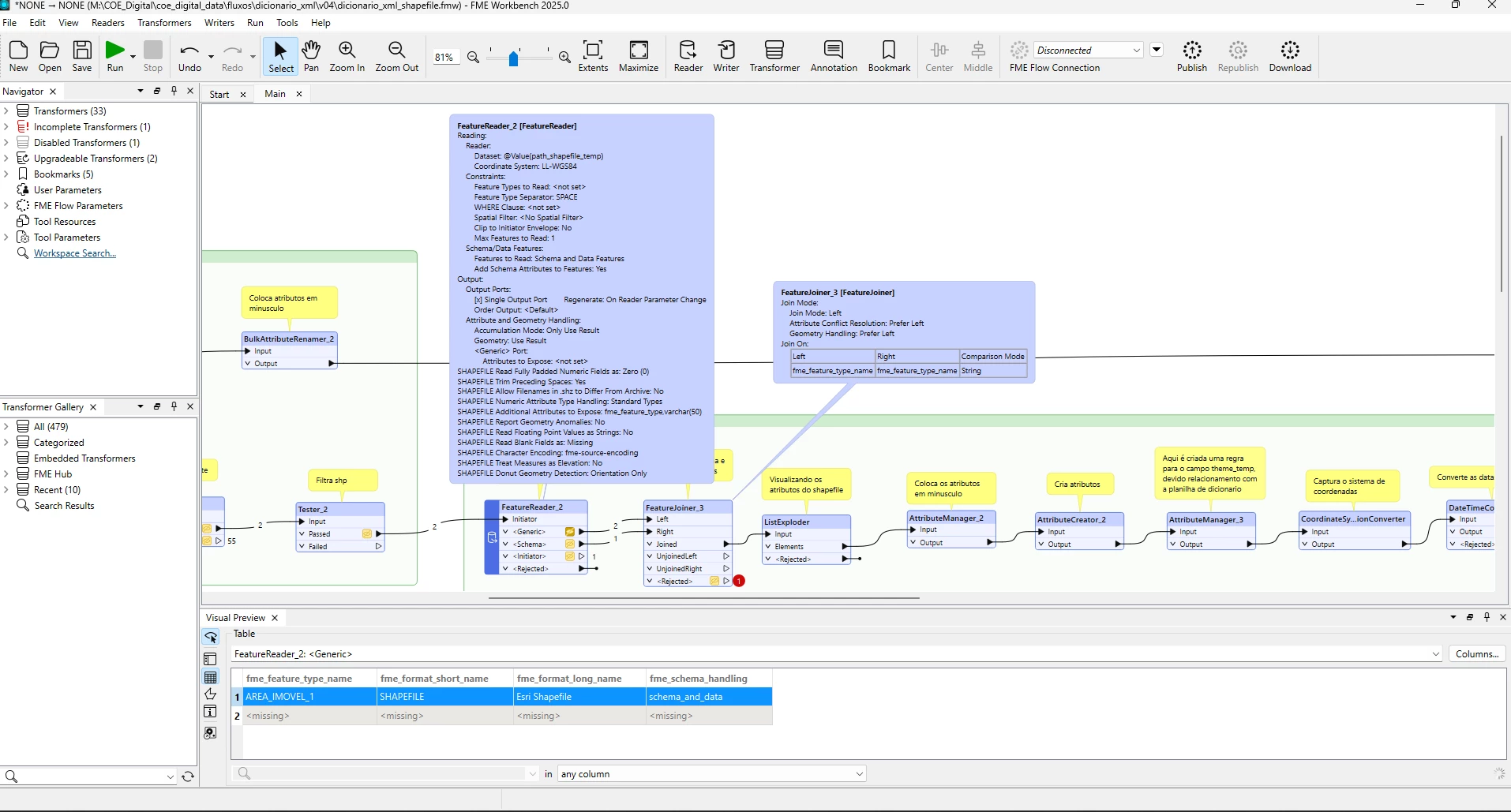Toggle the Feature Information window in Visual Preview
Viewport: 1511px width, 812px height.
(211, 712)
